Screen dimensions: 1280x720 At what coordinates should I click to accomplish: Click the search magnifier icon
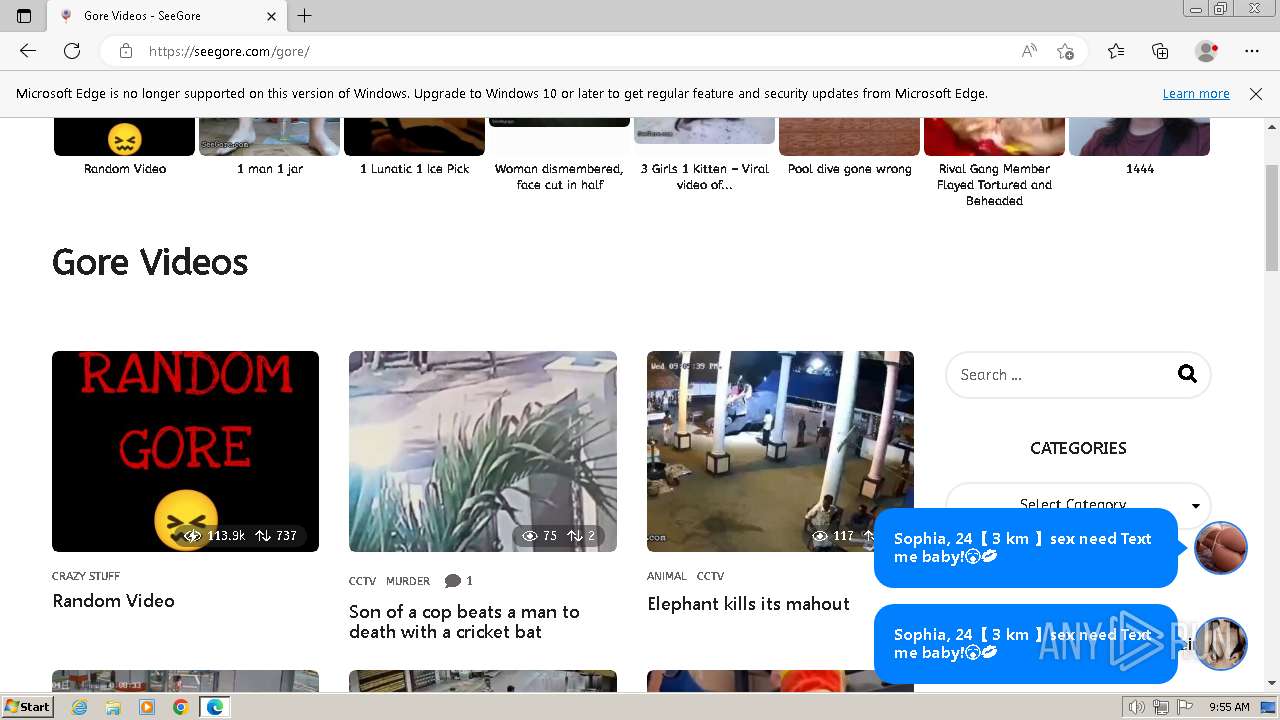tap(1187, 374)
